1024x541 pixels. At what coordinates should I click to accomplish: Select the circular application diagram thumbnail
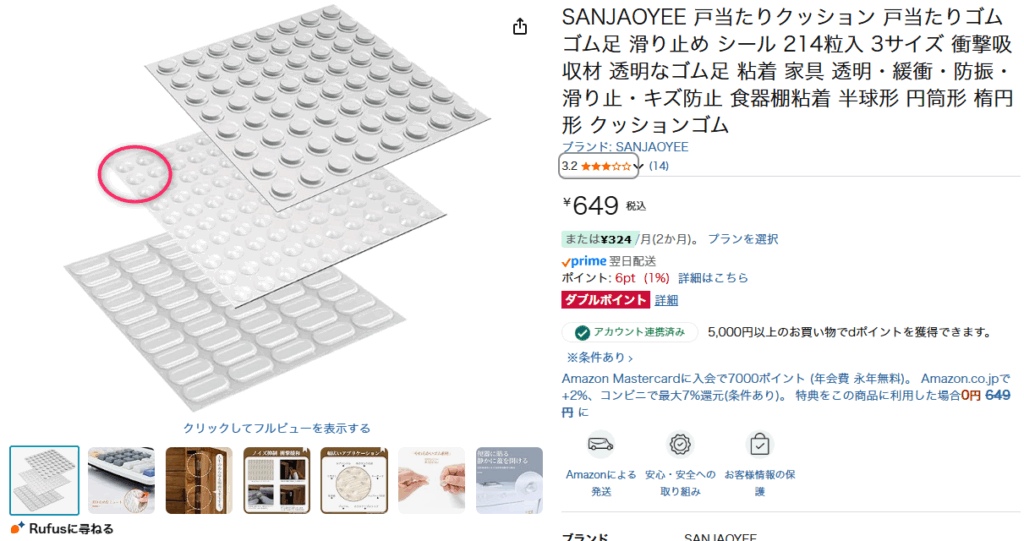(x=354, y=480)
